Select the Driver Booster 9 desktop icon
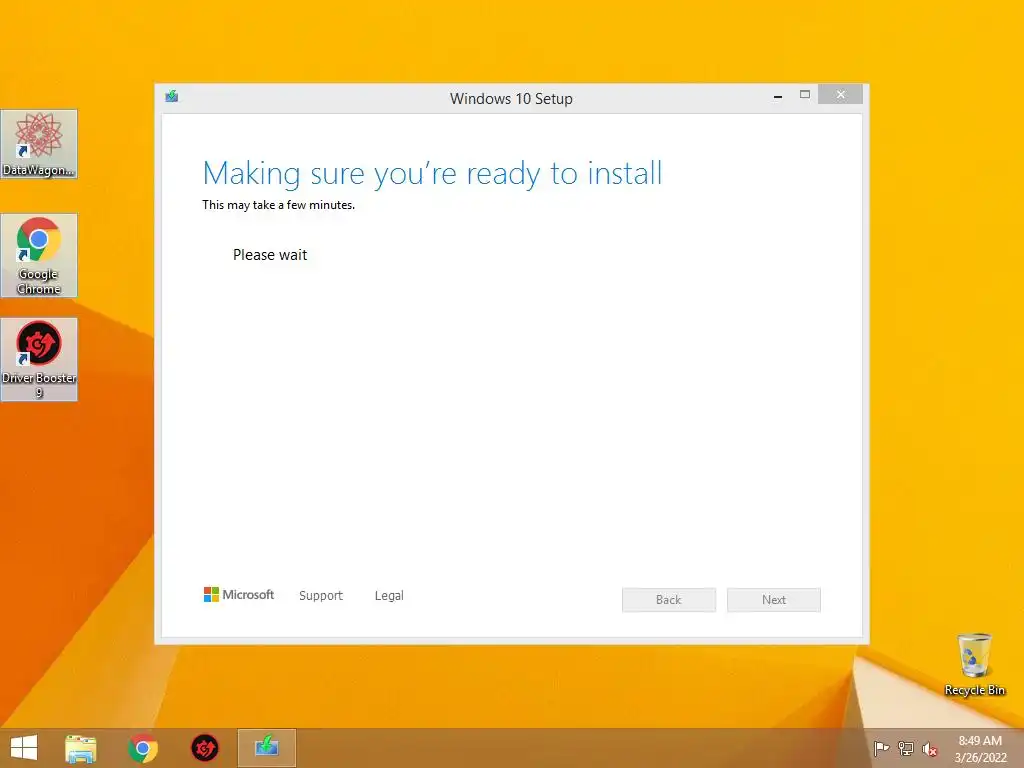 [39, 359]
